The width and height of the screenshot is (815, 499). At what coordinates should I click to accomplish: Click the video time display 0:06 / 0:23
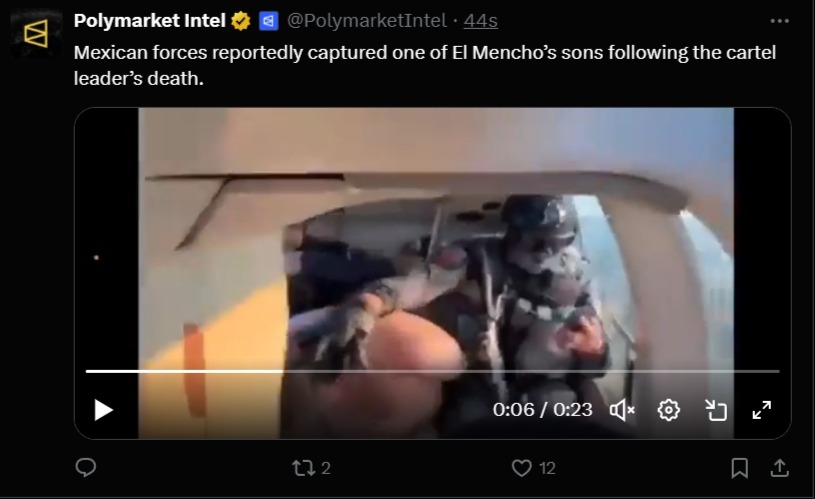pyautogui.click(x=542, y=410)
